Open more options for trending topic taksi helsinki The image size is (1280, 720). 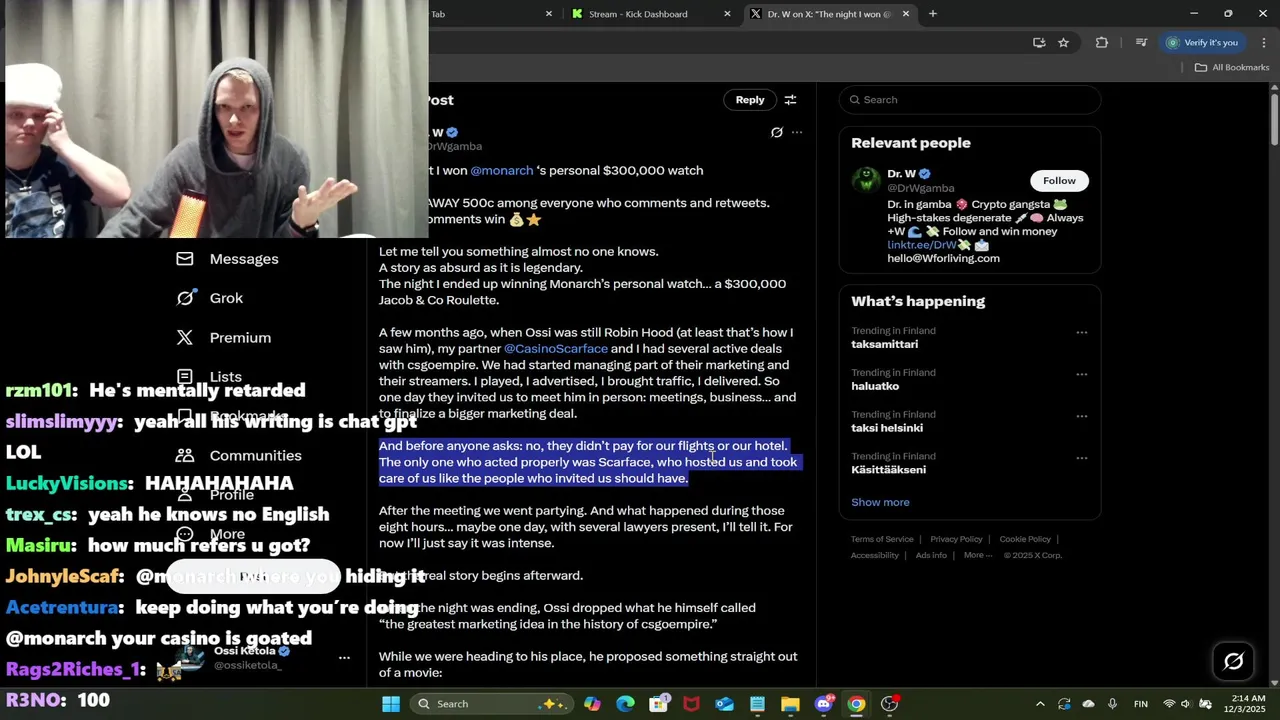(1082, 416)
